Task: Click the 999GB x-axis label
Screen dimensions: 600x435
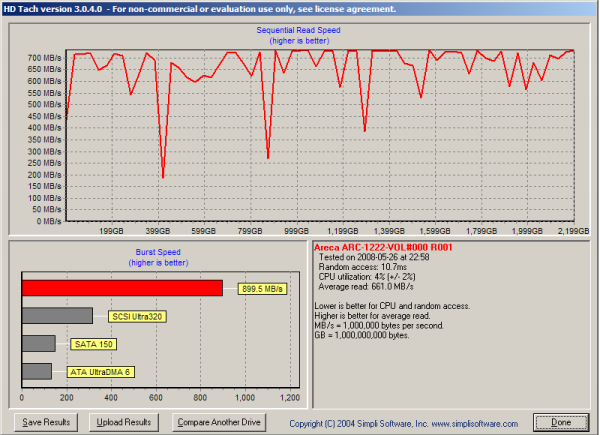Action: pos(297,231)
